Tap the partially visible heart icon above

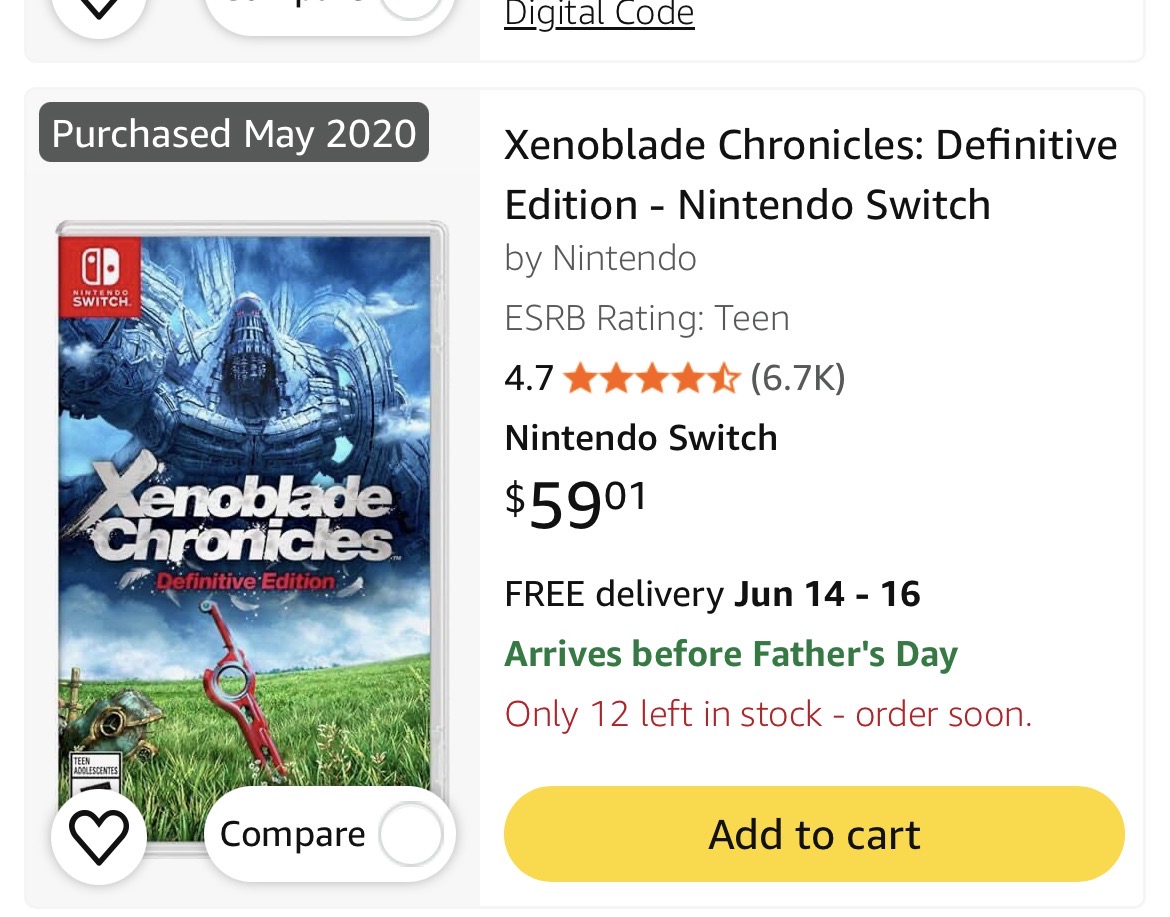pyautogui.click(x=98, y=13)
